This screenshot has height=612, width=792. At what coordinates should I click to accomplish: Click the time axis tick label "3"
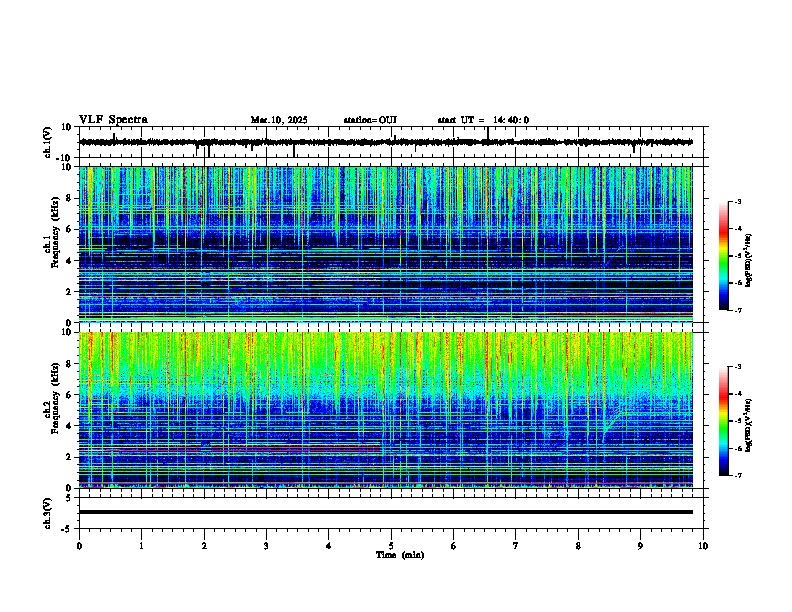(x=266, y=546)
